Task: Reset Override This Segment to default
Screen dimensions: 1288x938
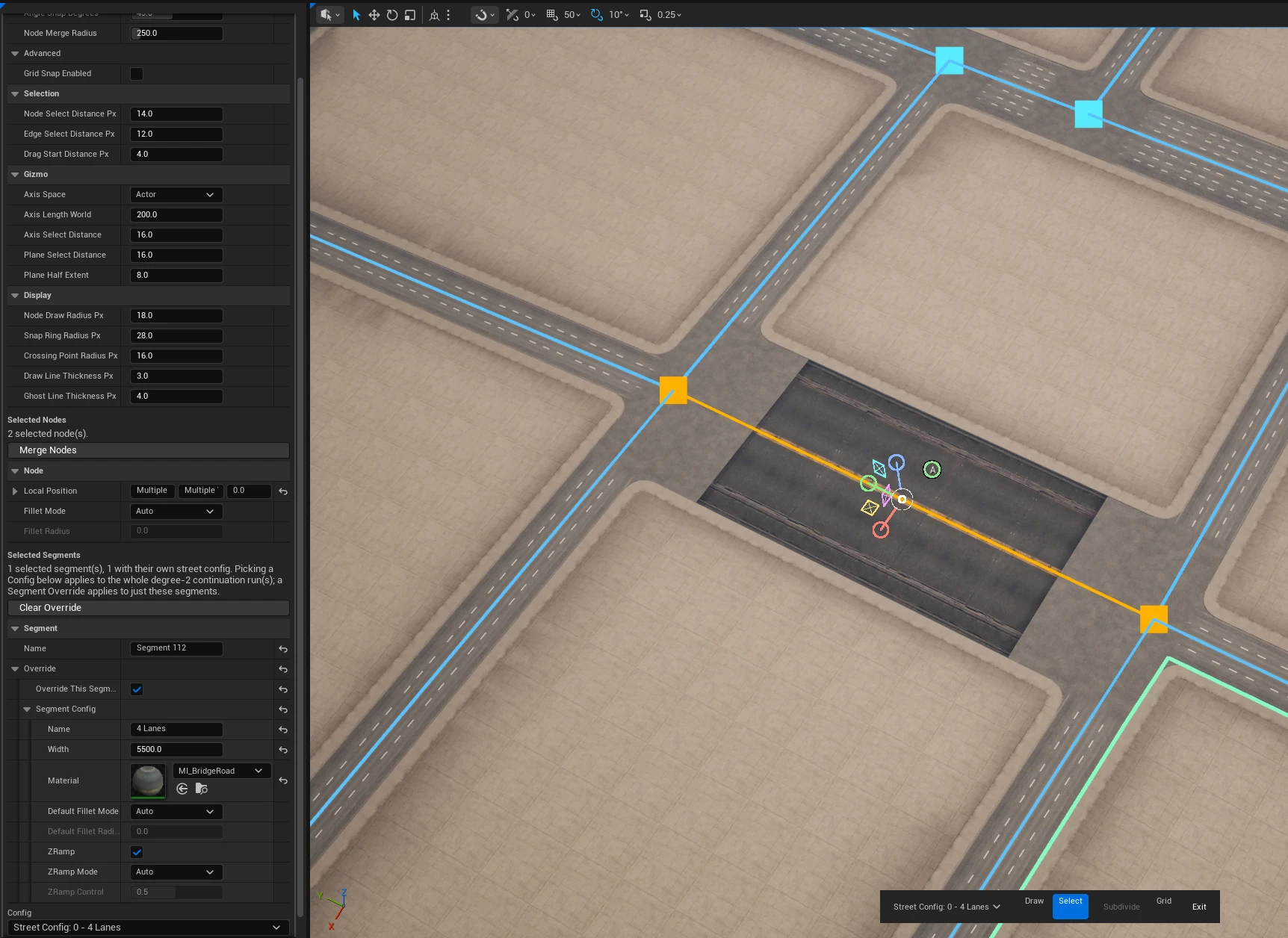Action: [x=283, y=689]
